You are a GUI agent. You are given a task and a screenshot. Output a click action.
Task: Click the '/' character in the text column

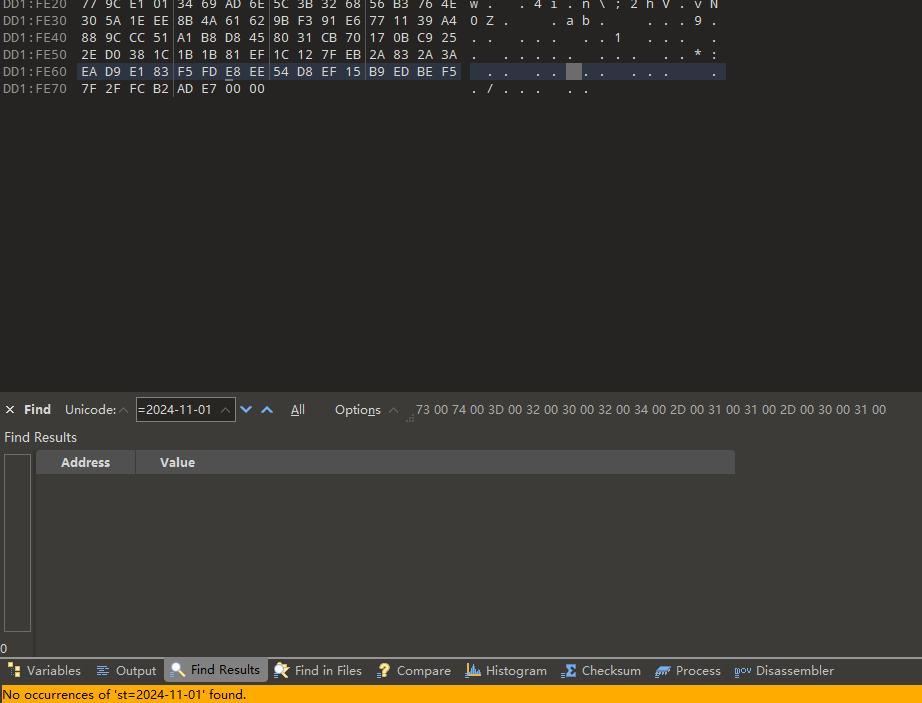(x=490, y=89)
